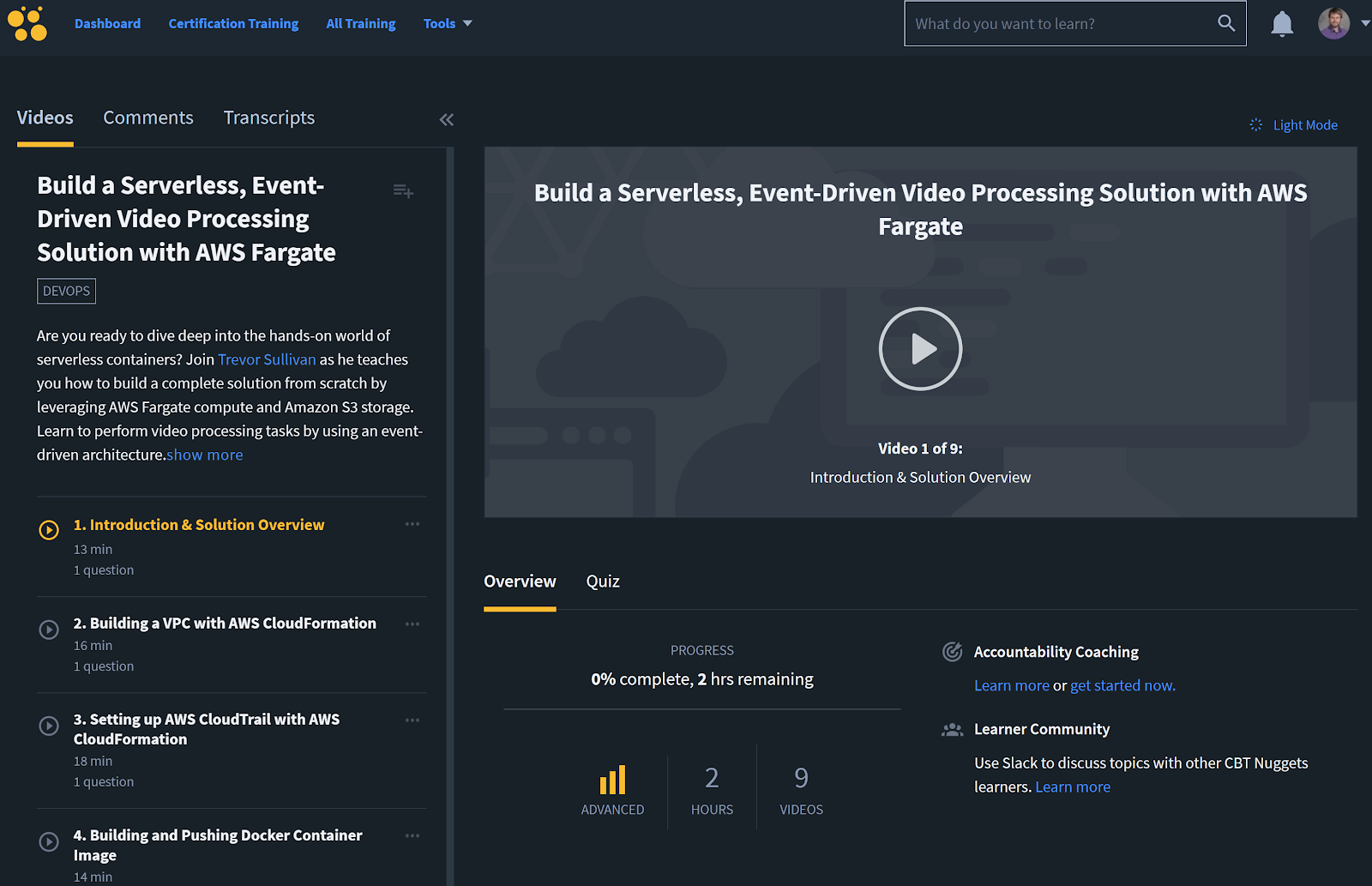Collapse the sidebar with double chevron
The width and height of the screenshot is (1372, 886).
(447, 120)
